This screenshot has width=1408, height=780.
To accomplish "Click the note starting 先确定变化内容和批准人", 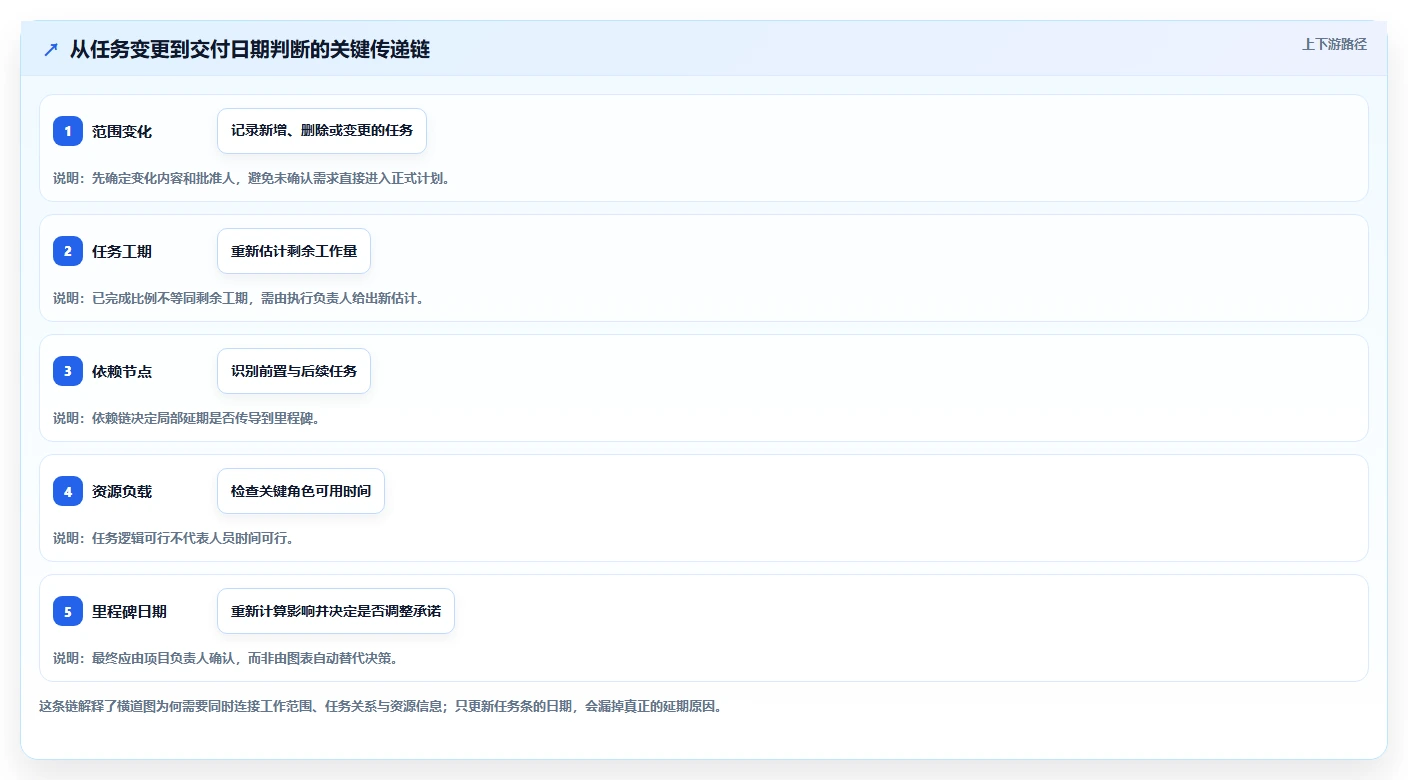I will (251, 178).
